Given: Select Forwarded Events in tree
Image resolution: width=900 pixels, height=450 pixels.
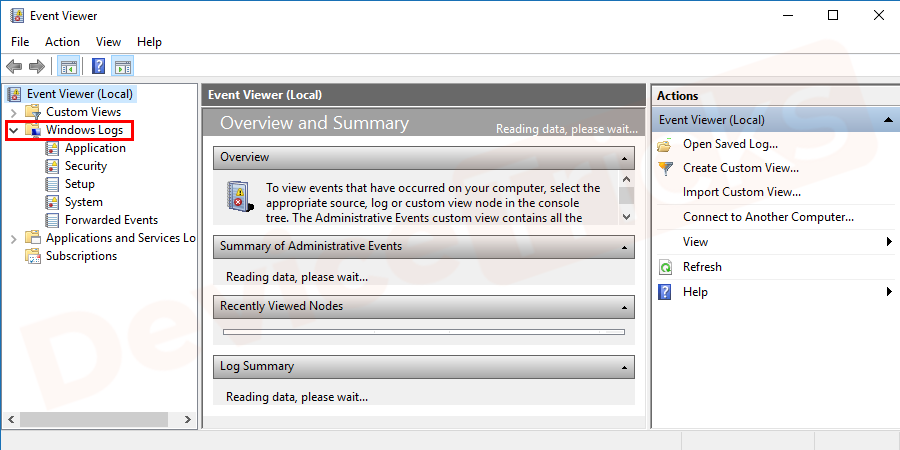Looking at the screenshot, I should pyautogui.click(x=111, y=220).
